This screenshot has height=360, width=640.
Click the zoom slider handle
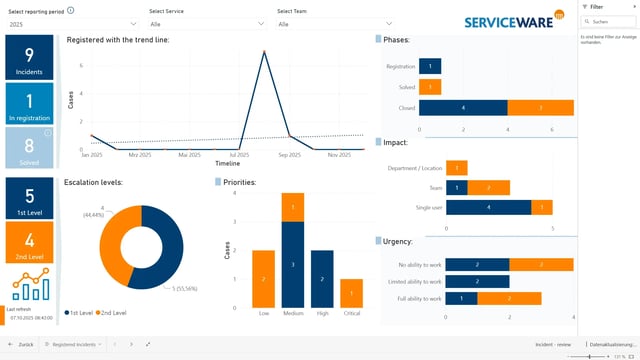[x=589, y=357]
